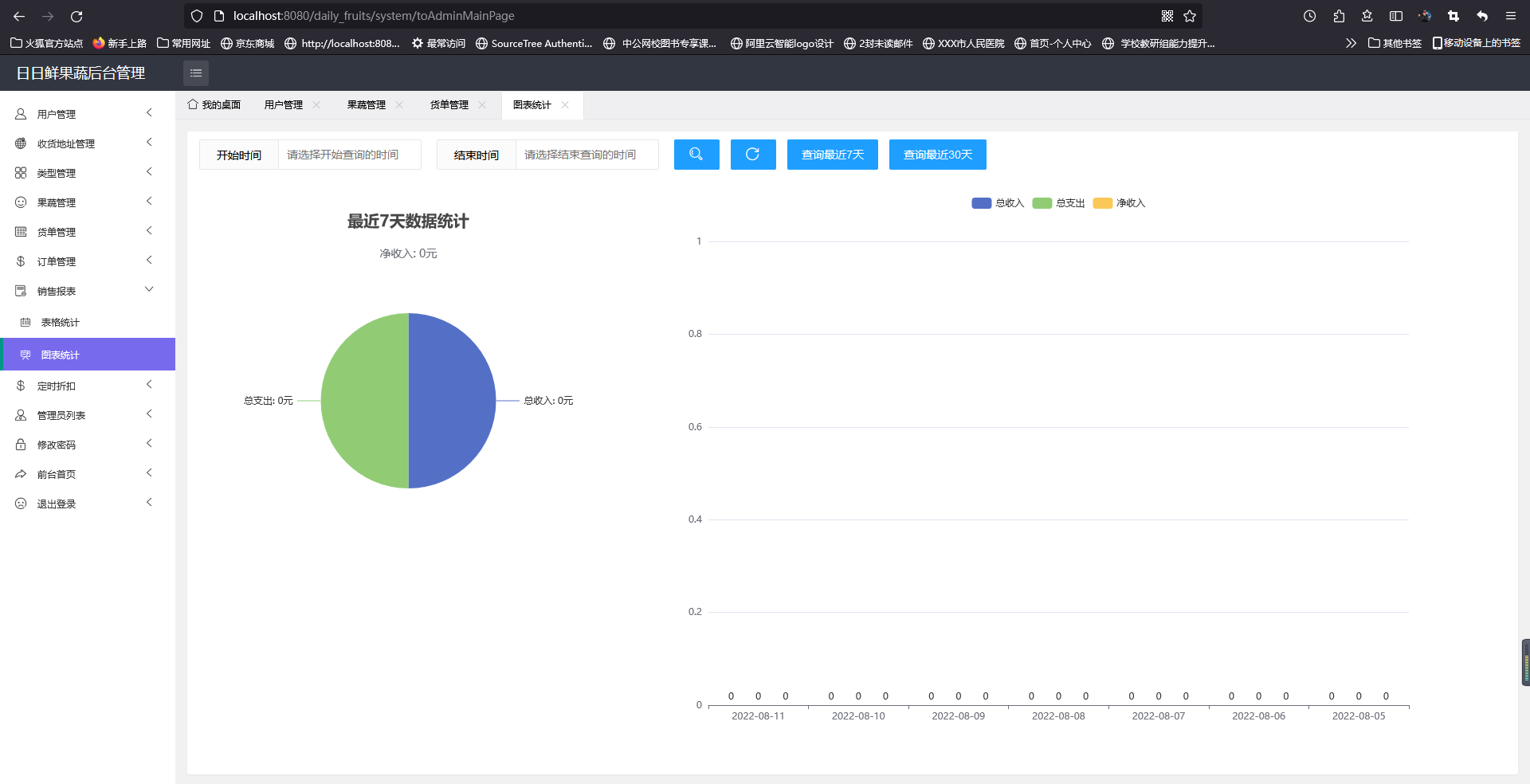Click the blue refresh button

[x=752, y=154]
